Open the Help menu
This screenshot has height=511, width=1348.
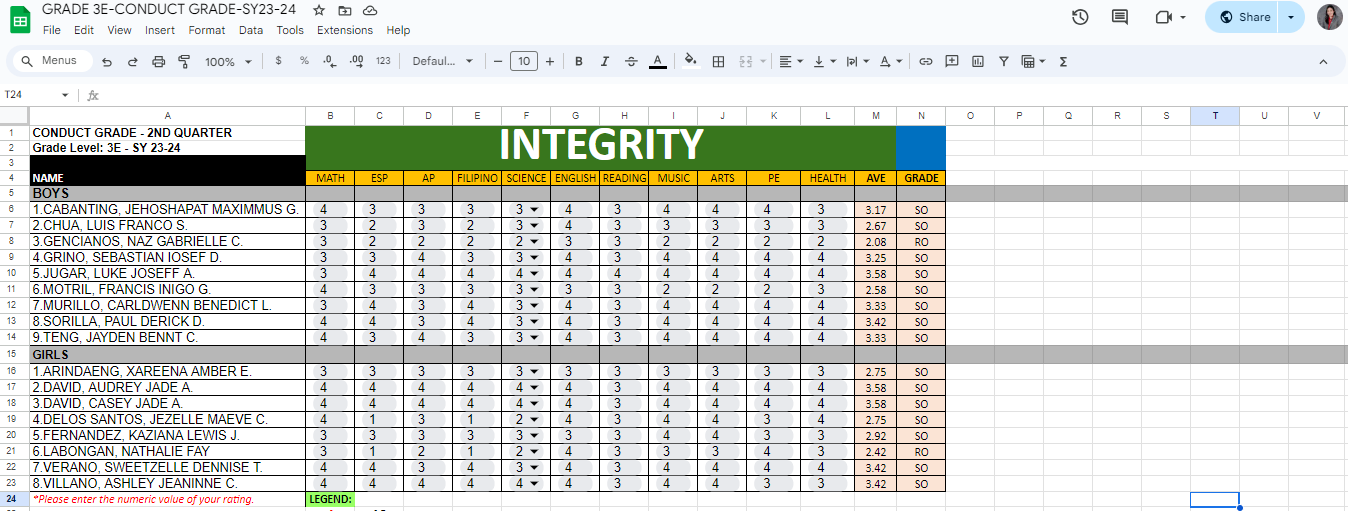point(398,30)
